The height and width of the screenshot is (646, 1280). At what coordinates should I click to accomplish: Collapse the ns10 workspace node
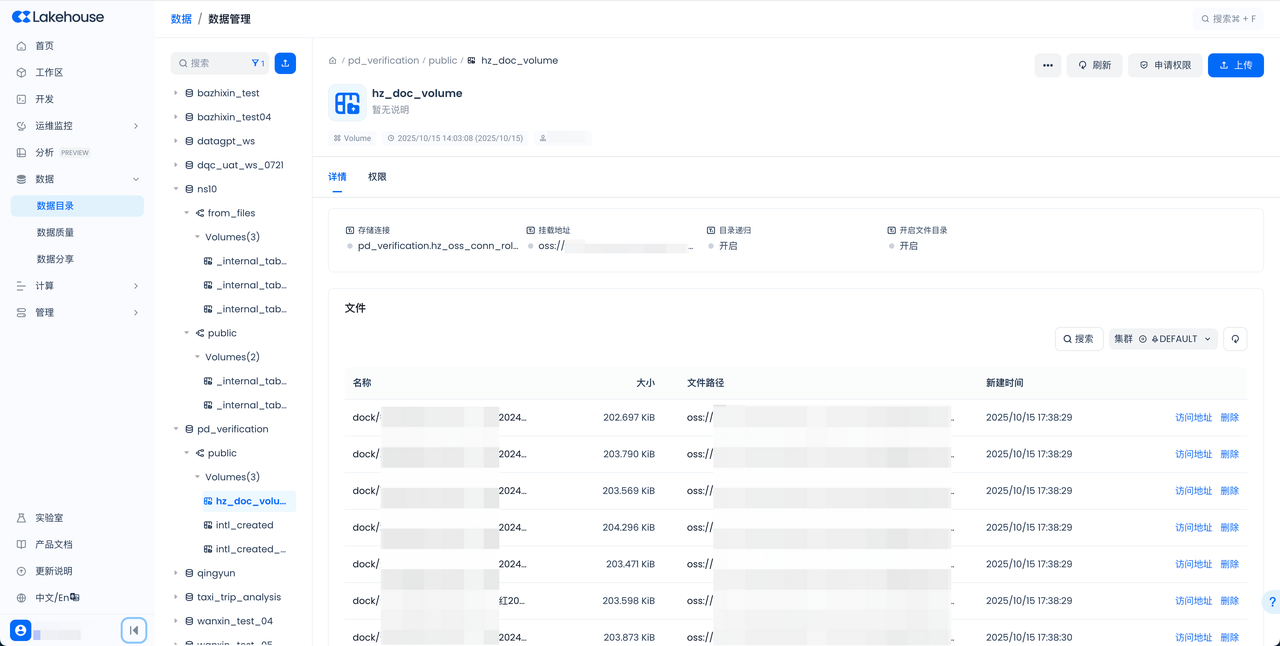[176, 189]
